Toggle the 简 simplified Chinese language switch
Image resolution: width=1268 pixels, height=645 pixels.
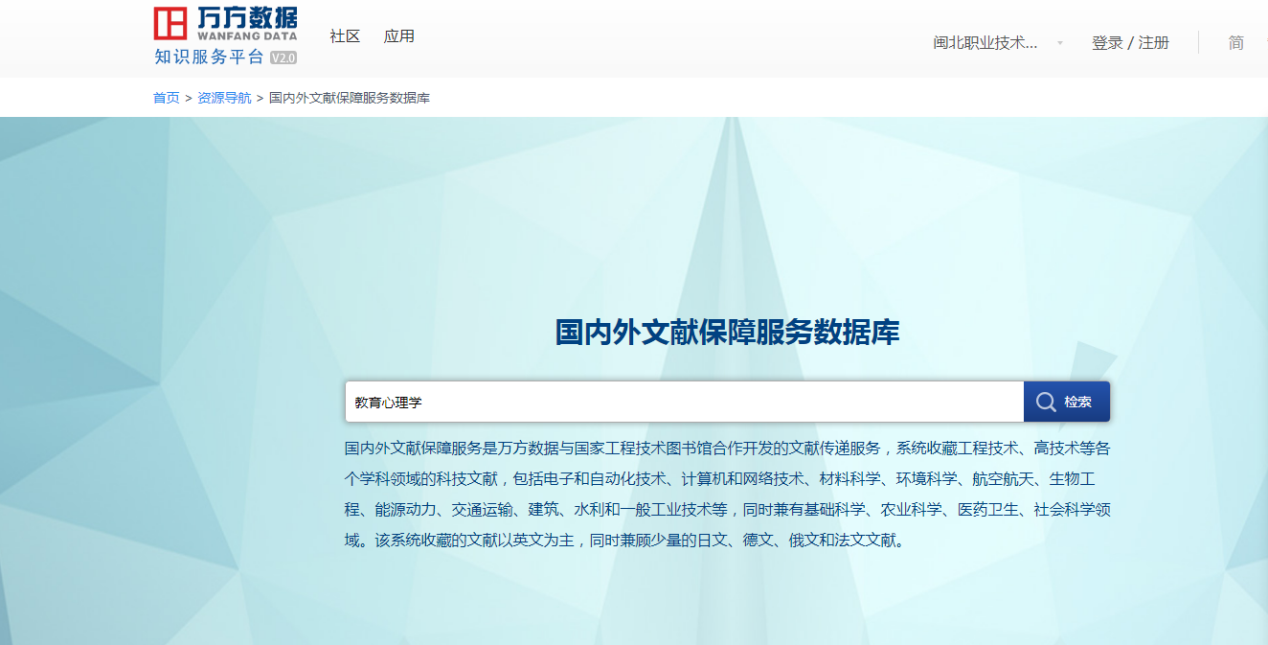point(1235,43)
